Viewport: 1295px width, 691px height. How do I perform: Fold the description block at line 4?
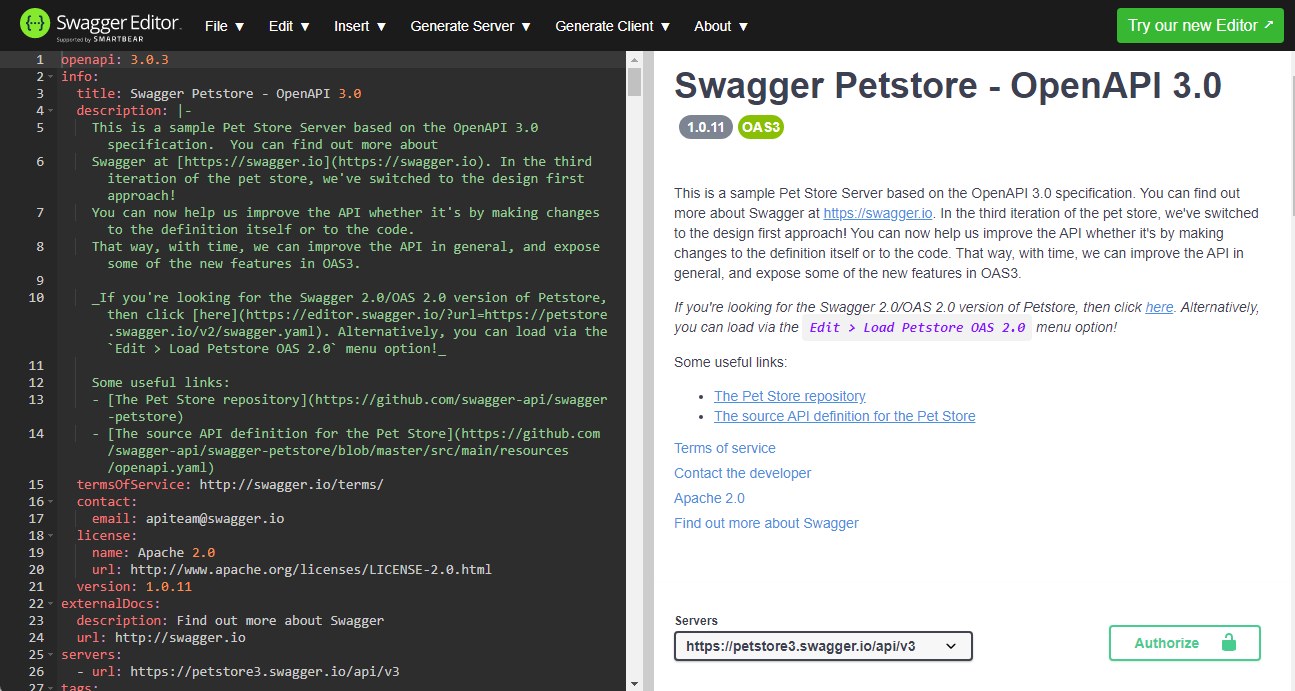(50, 111)
